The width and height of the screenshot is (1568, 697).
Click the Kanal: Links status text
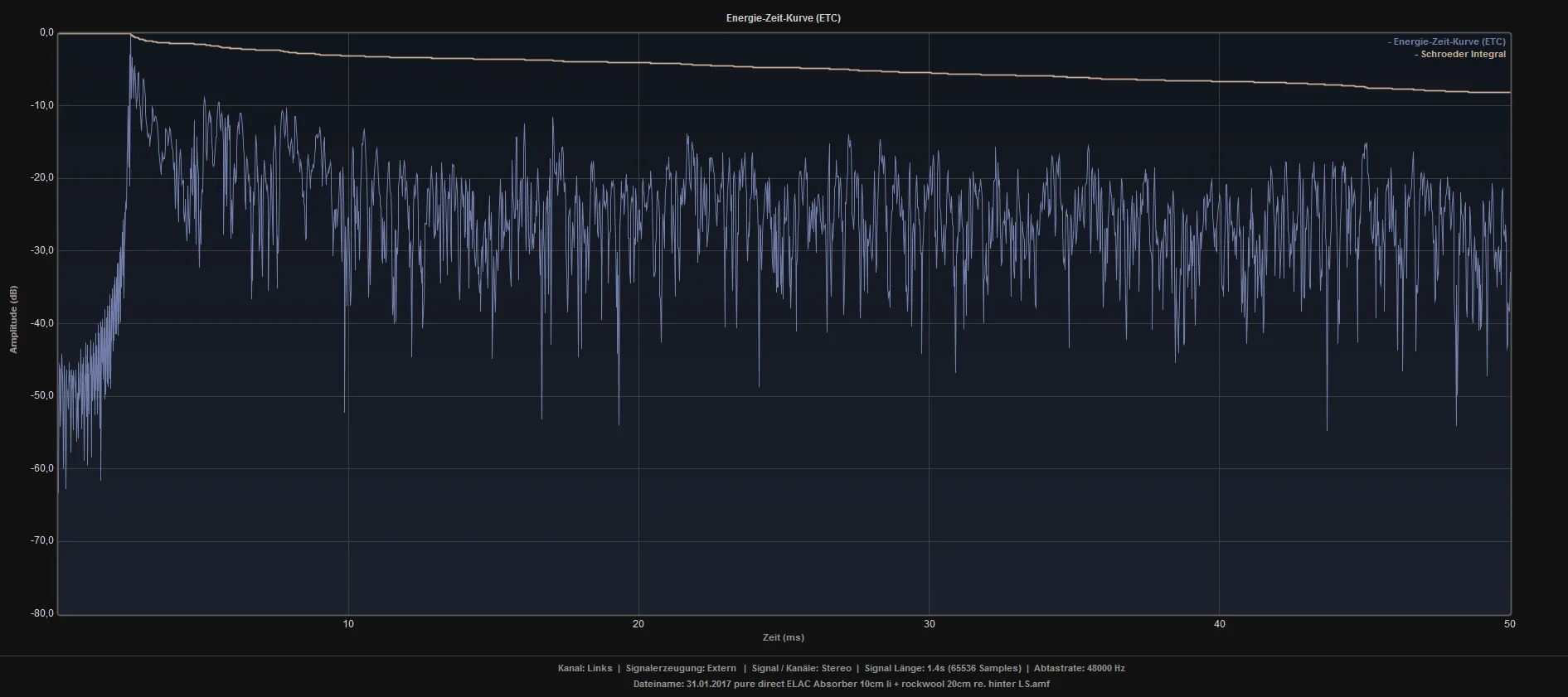(x=585, y=668)
